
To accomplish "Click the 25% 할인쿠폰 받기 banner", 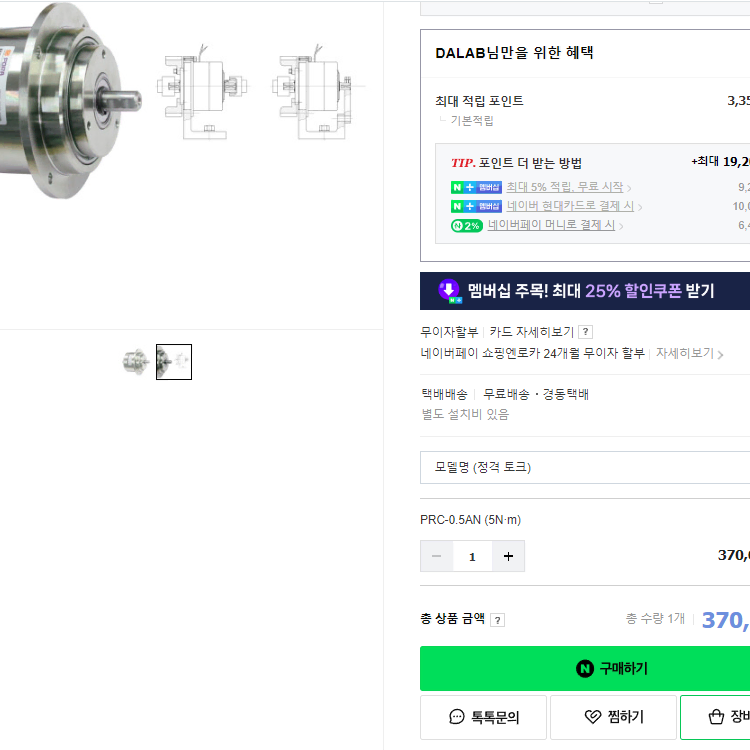I will tap(585, 291).
